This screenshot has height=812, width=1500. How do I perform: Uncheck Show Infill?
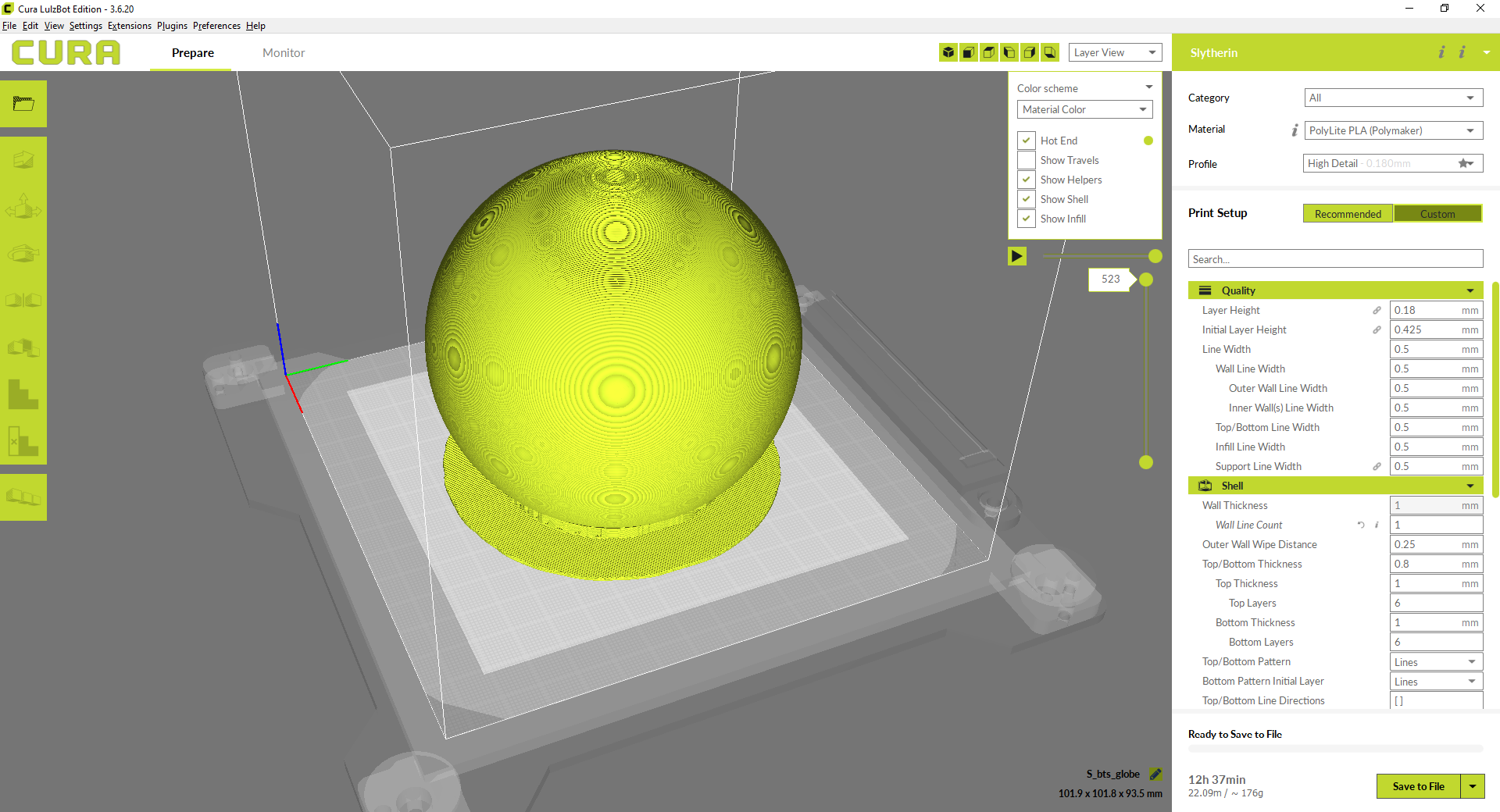tap(1027, 219)
